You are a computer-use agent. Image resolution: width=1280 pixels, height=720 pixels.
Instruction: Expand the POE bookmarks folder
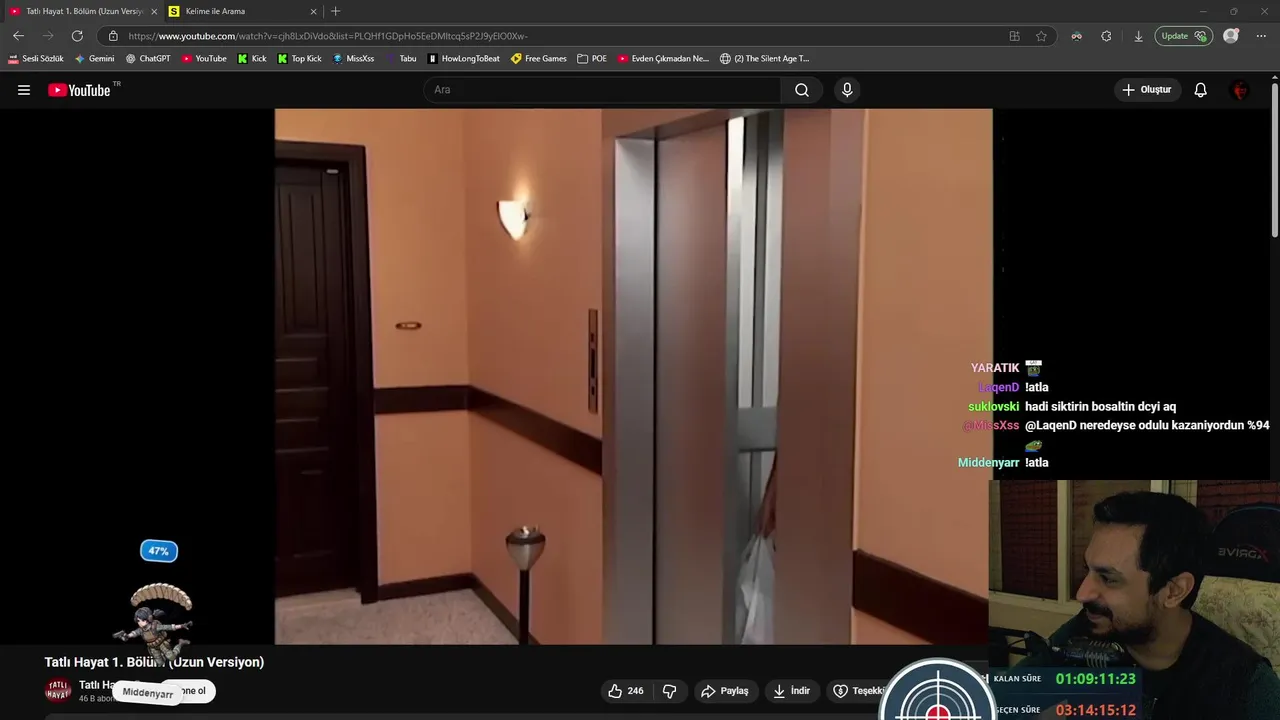coord(592,59)
